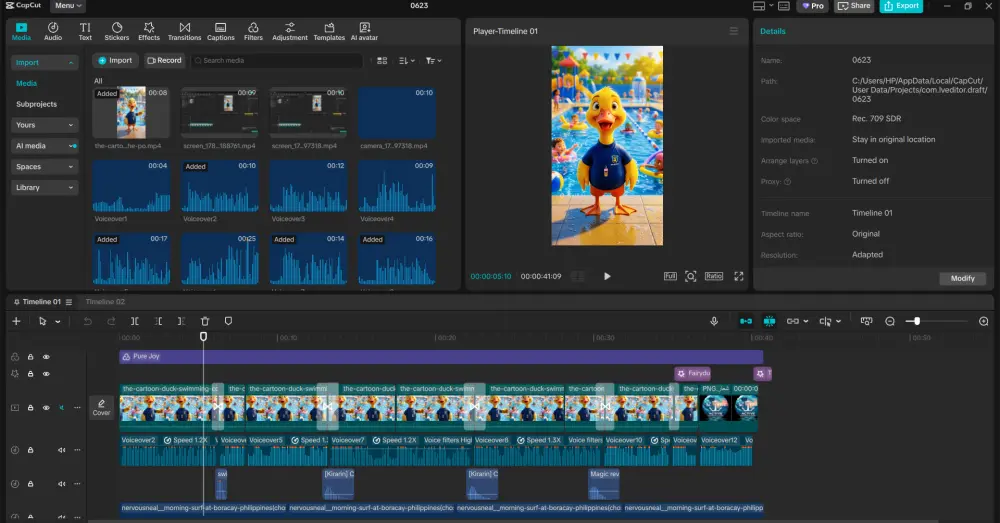Screen dimensions: 1000x523
Task: Switch to the Timeline 02 tab
Action: click(x=105, y=302)
